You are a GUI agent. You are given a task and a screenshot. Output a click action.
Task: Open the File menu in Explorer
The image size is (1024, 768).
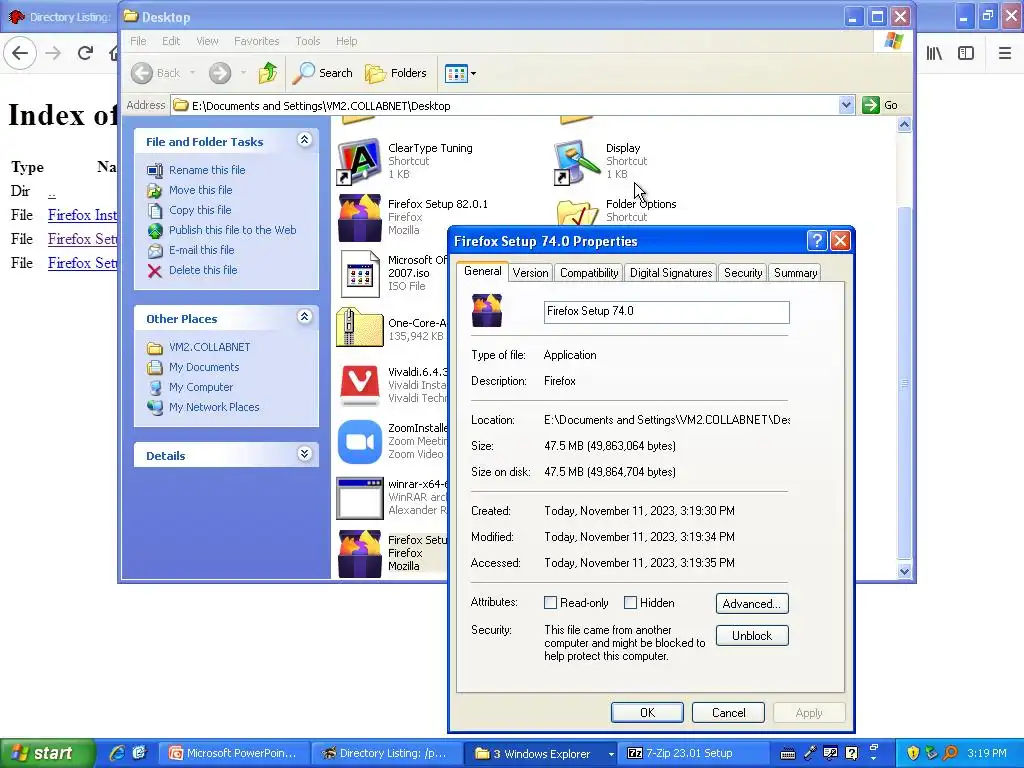[x=138, y=41]
